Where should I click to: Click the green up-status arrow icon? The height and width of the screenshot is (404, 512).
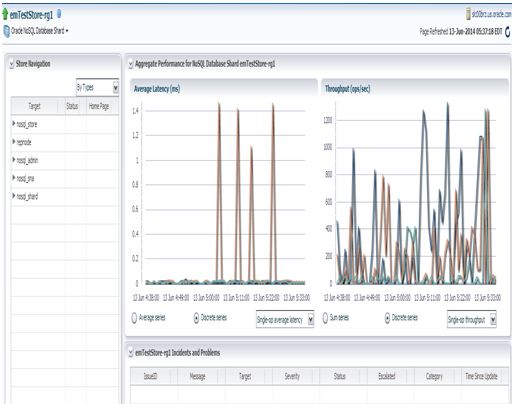(x=5, y=14)
